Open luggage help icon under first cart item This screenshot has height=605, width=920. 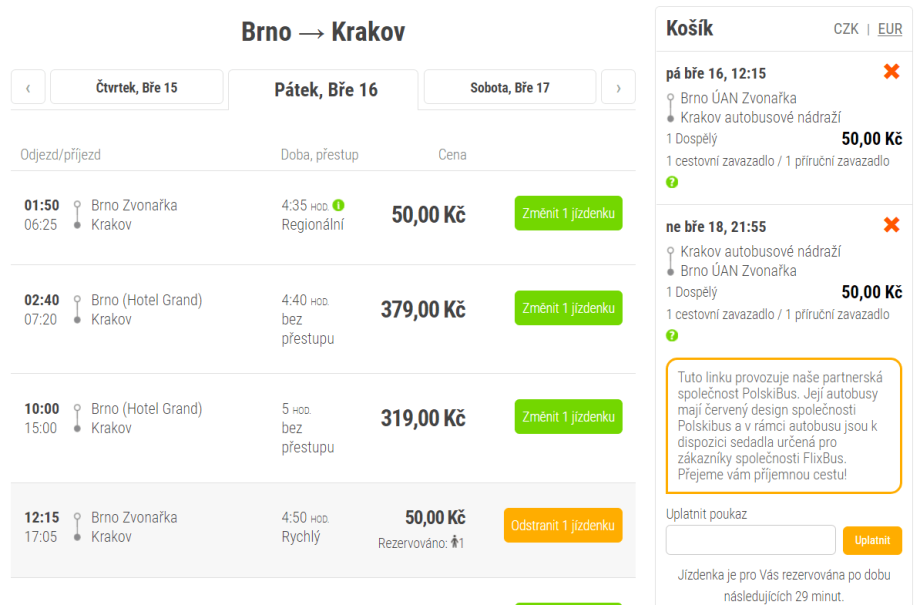(x=672, y=182)
